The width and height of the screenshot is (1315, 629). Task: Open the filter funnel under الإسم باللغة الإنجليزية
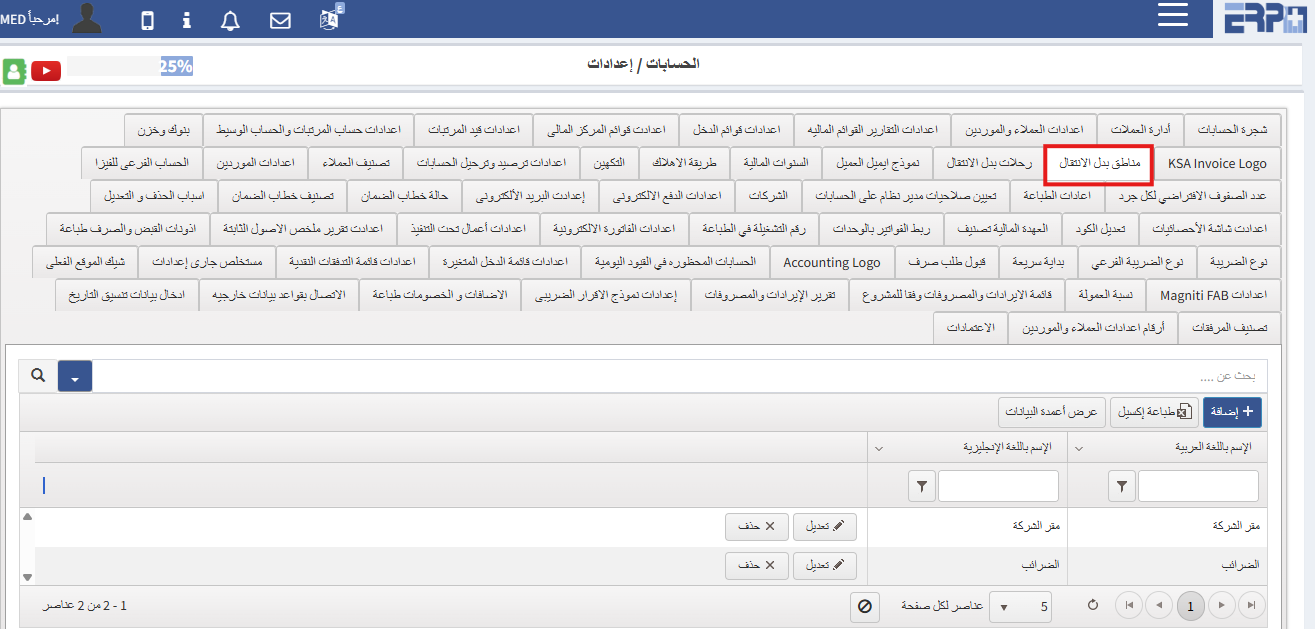click(x=921, y=487)
